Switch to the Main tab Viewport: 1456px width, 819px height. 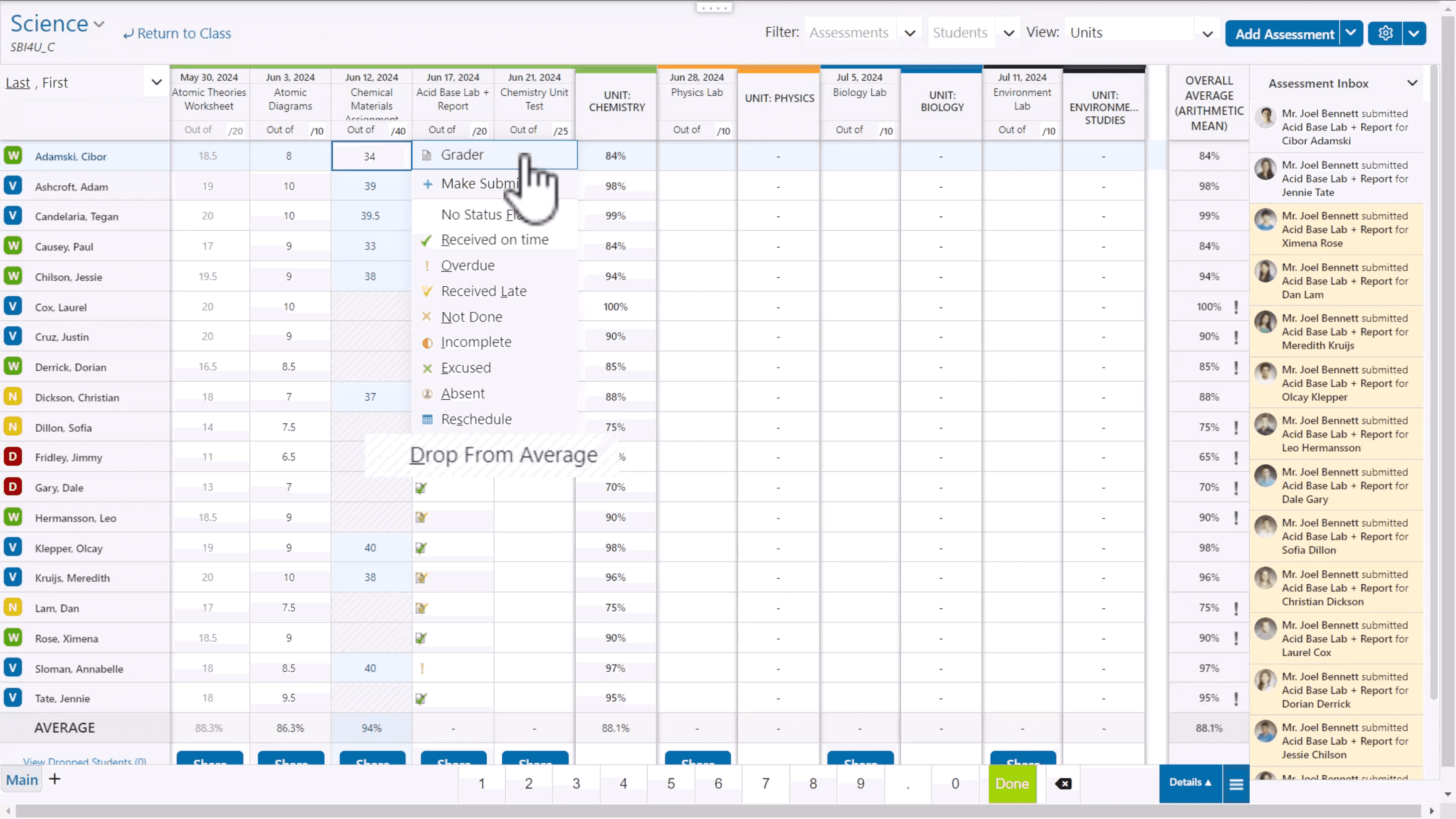click(x=22, y=780)
